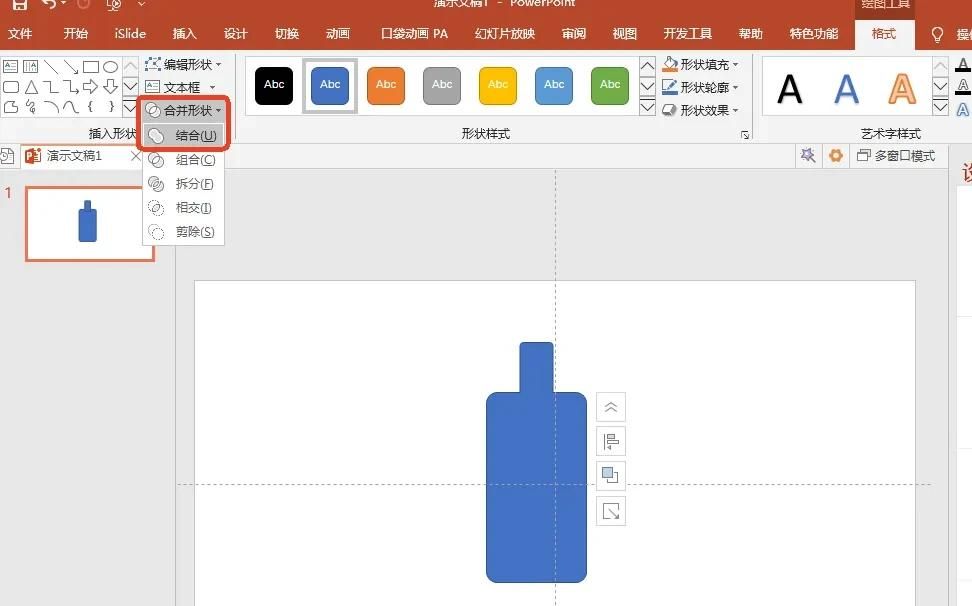The image size is (972, 606).
Task: Open the 插入 (Insert) ribbon tab
Action: point(184,33)
